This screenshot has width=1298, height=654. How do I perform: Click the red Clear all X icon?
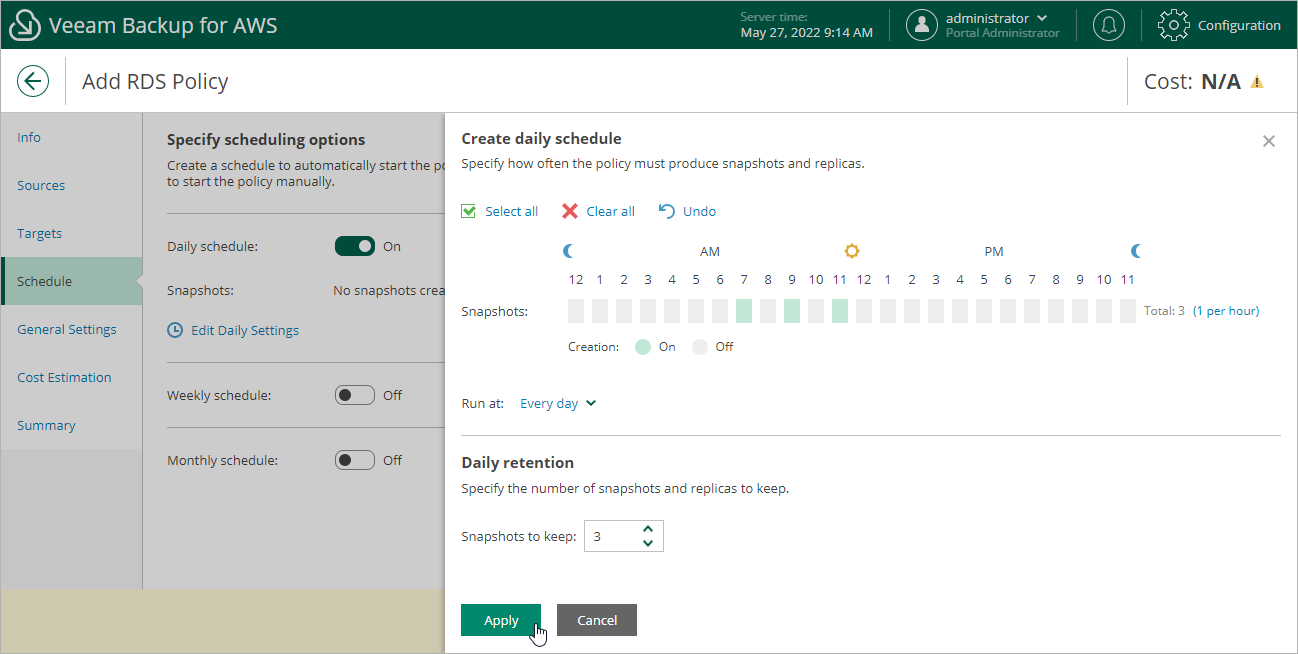(570, 211)
